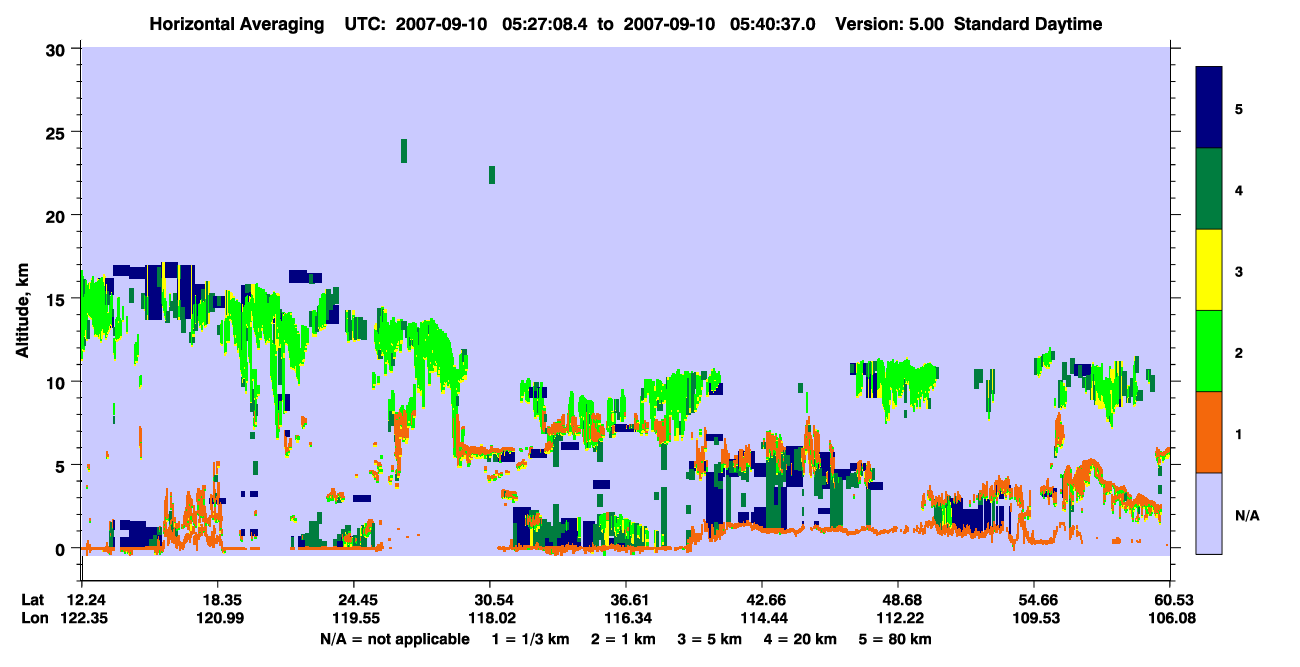Click latitude value 36.61
The width and height of the screenshot is (1300, 667).
click(626, 600)
